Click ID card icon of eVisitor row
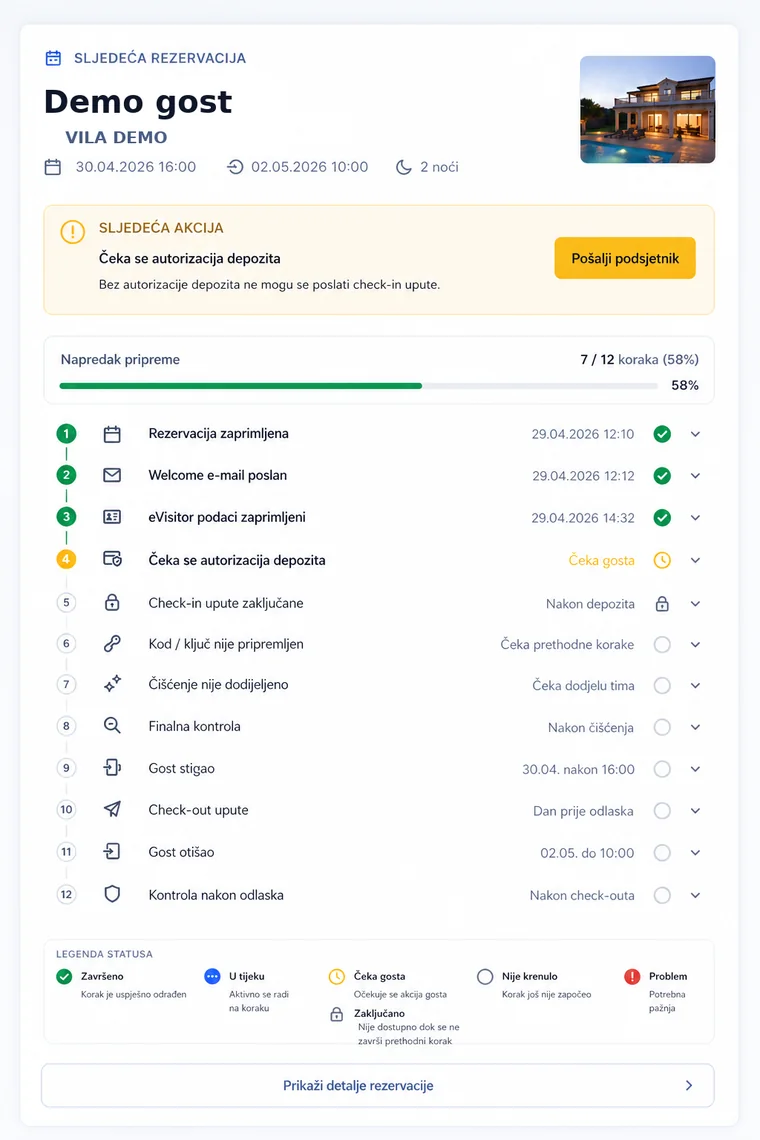 tap(112, 517)
